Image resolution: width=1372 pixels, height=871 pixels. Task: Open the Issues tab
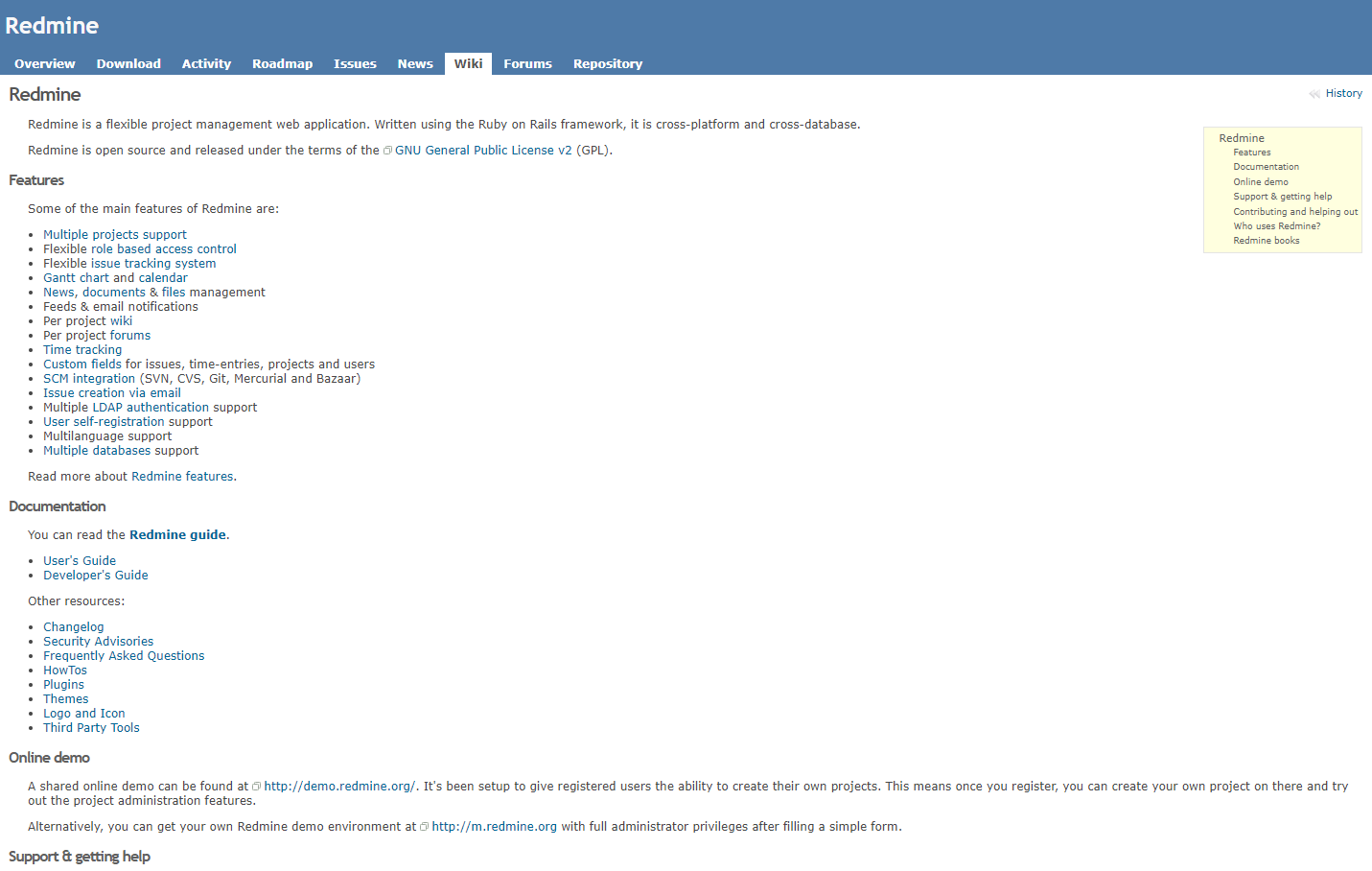(x=355, y=64)
